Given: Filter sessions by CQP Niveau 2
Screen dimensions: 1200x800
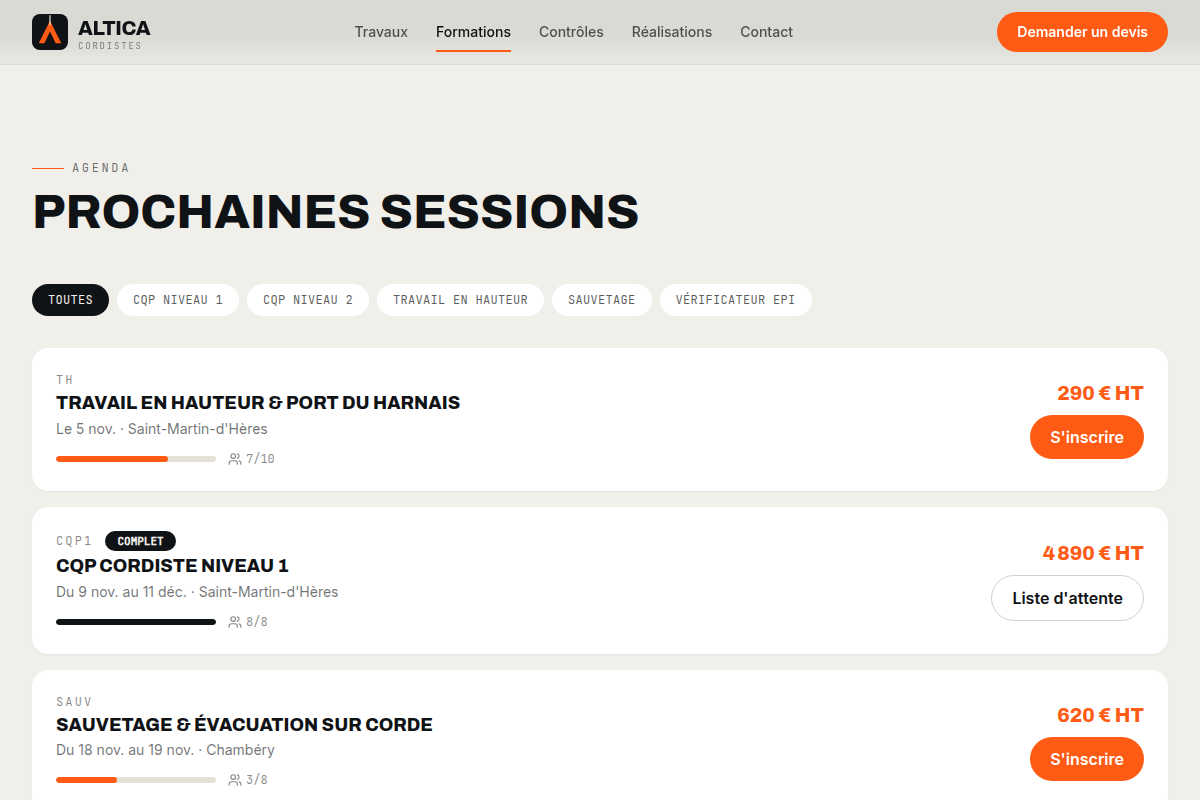Looking at the screenshot, I should tap(308, 300).
